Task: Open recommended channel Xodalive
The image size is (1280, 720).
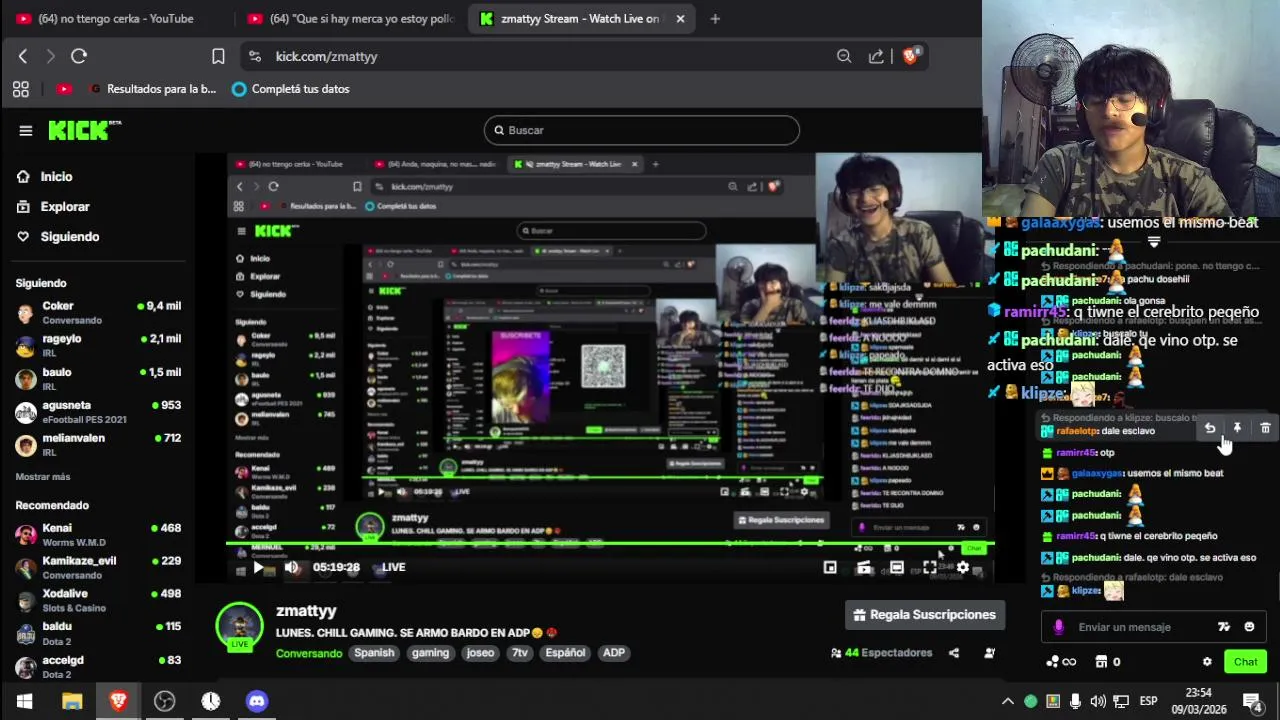Action: (x=98, y=601)
